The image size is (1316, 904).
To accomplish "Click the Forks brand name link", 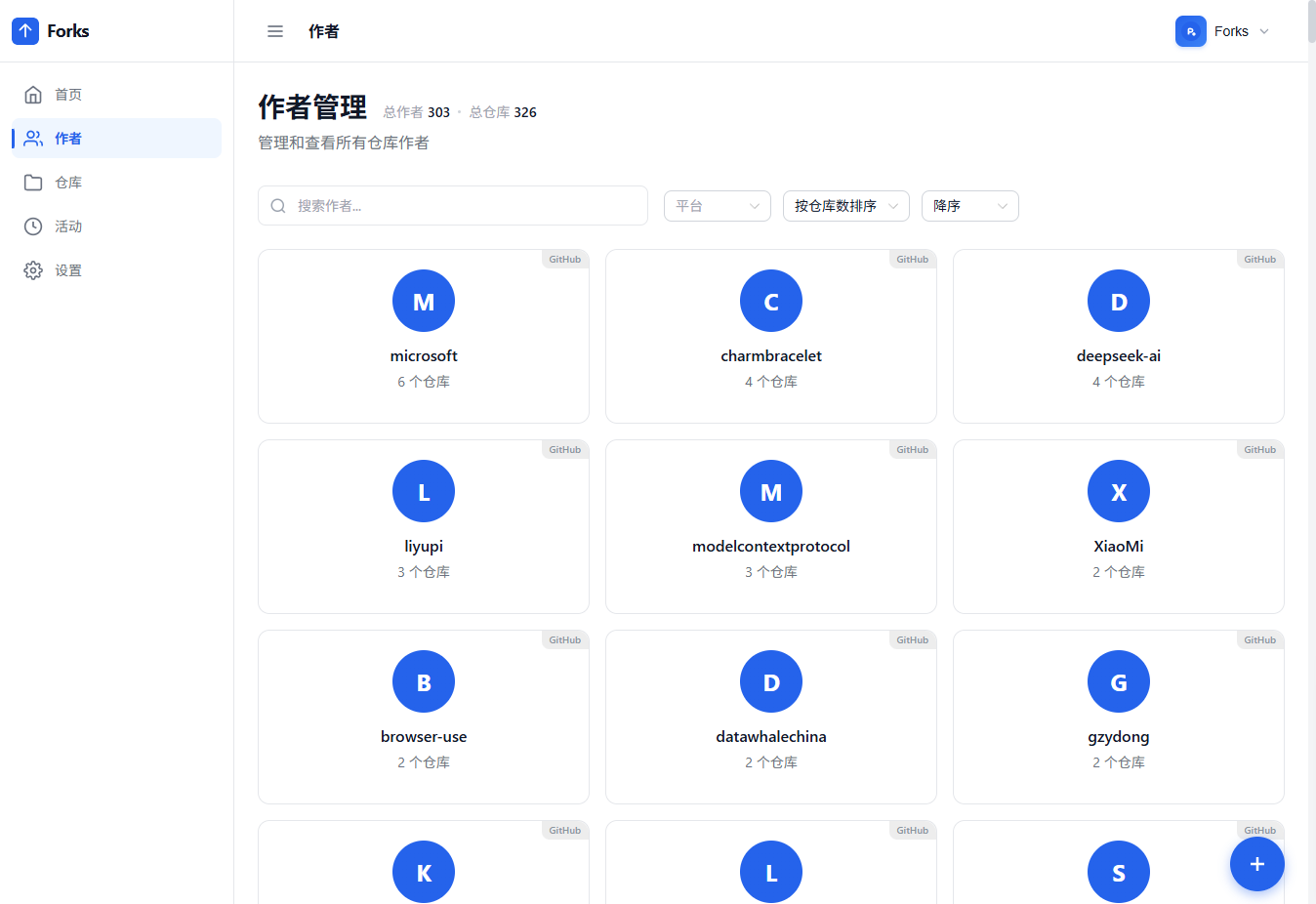I will click(x=68, y=31).
